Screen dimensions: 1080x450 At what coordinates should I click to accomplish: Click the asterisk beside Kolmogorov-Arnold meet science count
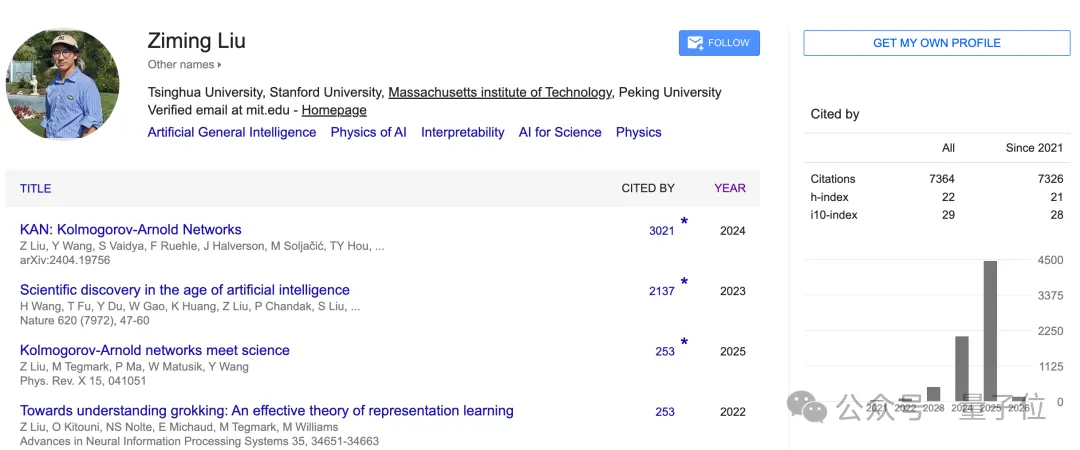coord(684,343)
